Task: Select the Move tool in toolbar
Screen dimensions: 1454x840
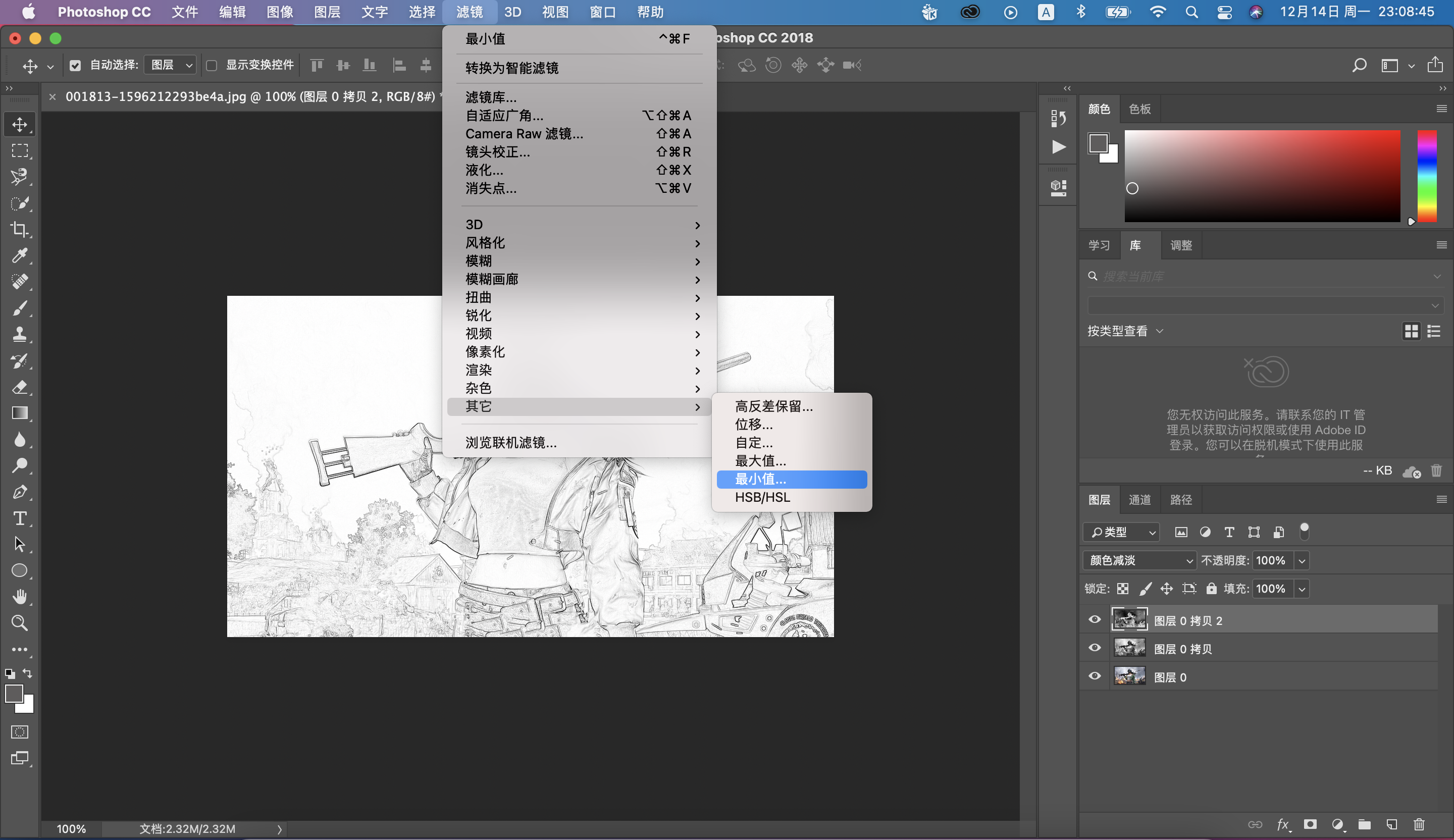Action: coord(20,125)
